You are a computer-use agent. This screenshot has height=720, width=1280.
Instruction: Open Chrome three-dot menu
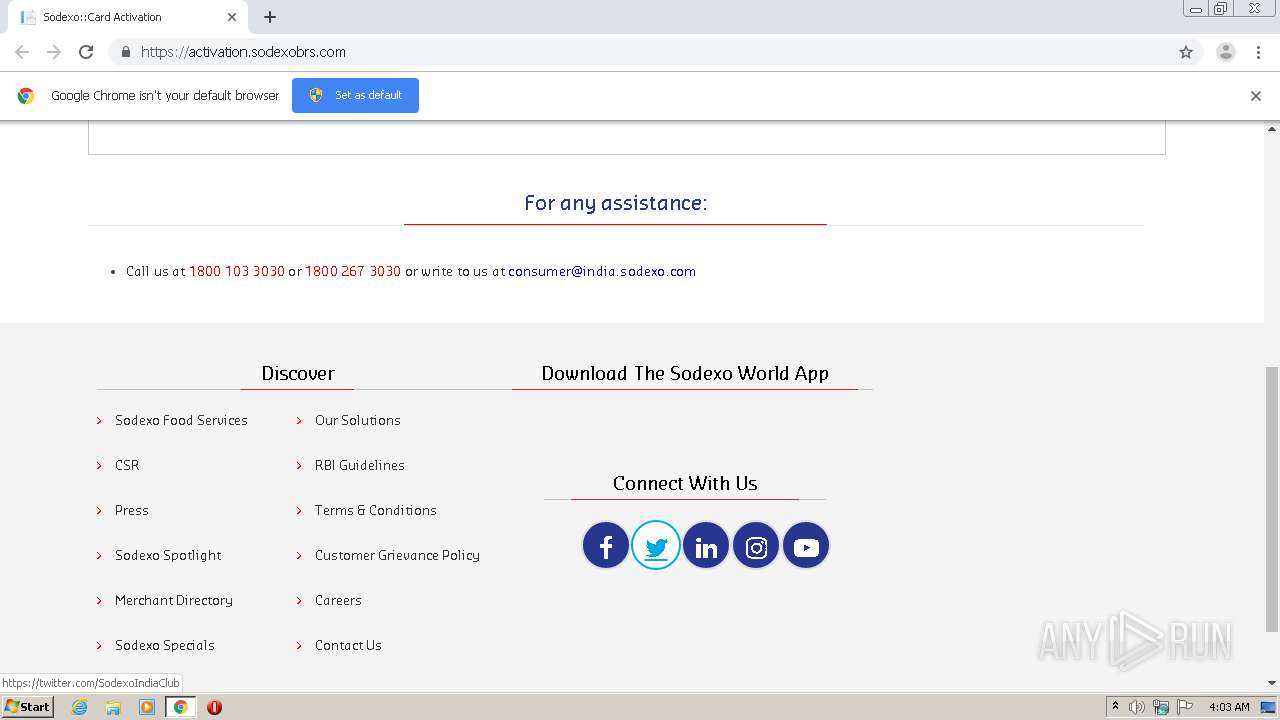[x=1259, y=52]
